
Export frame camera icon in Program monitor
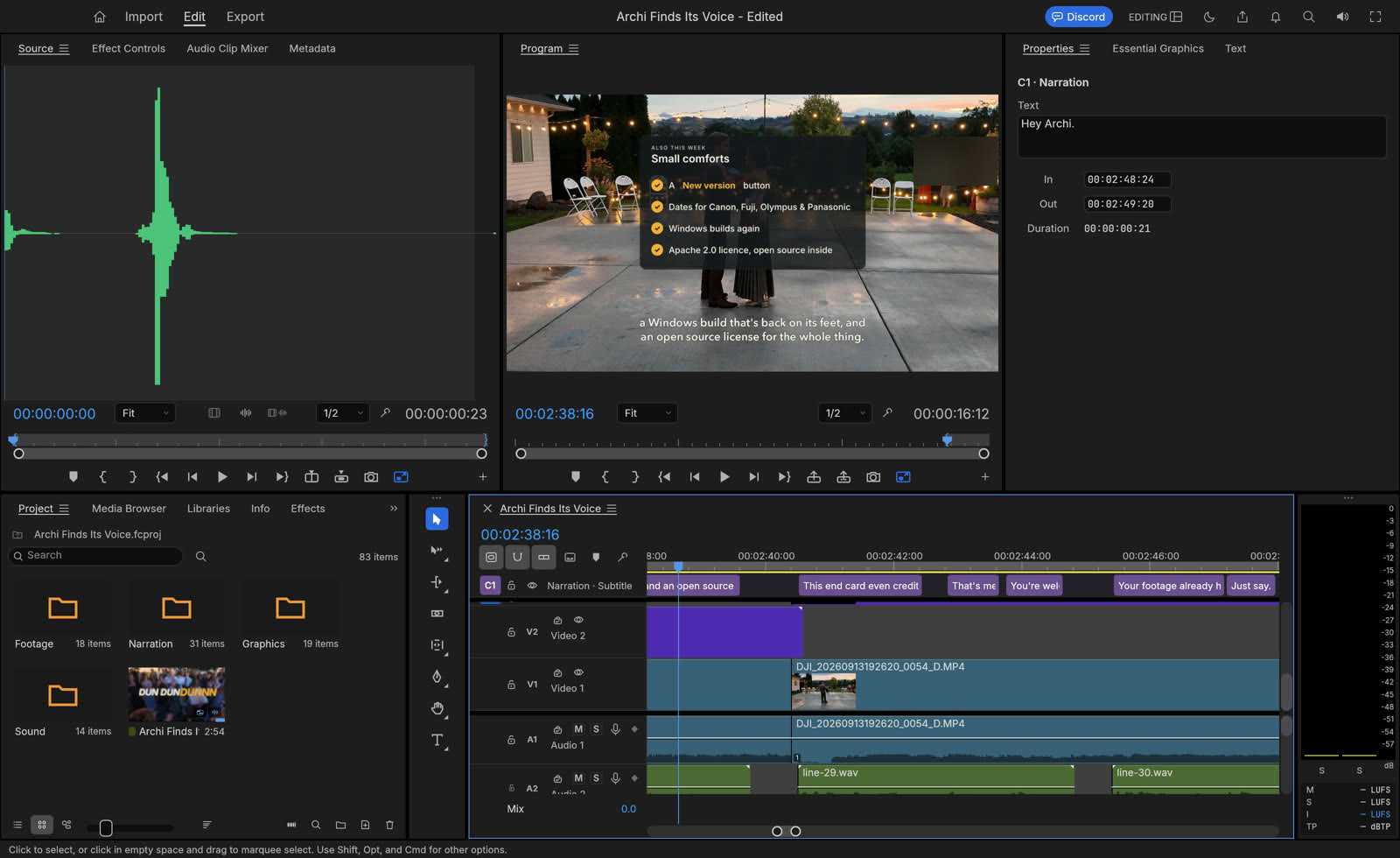(873, 477)
